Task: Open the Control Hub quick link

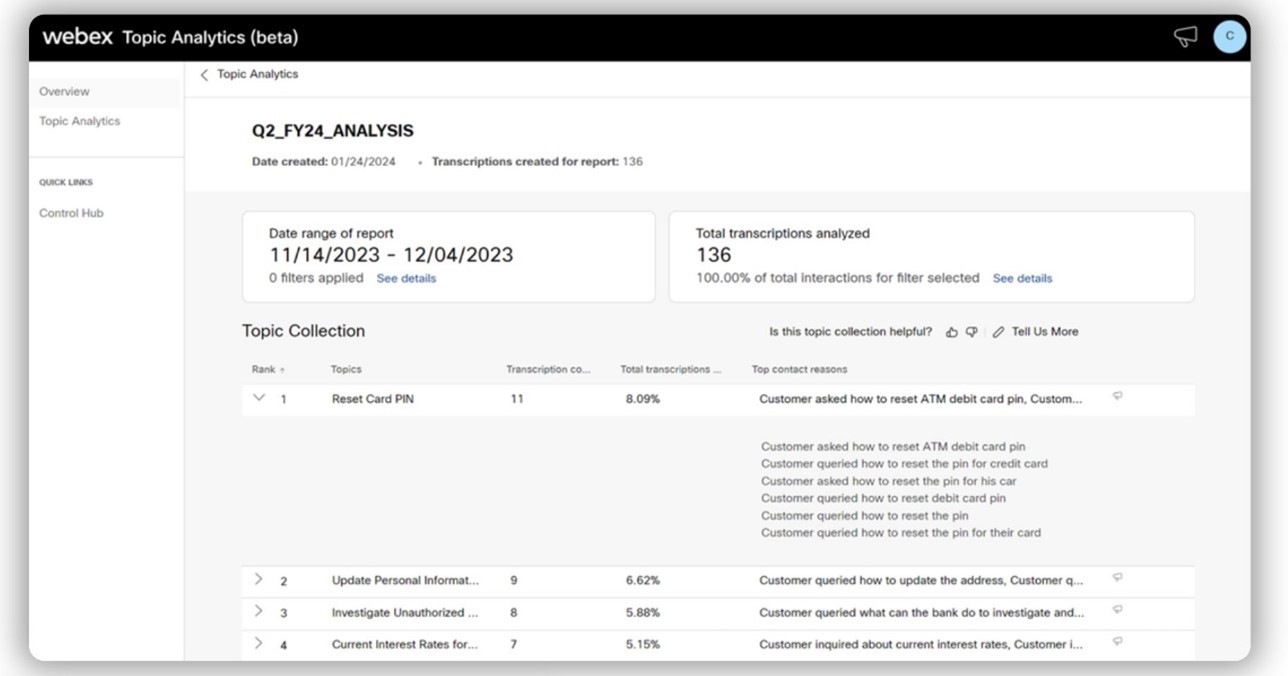Action: [71, 213]
